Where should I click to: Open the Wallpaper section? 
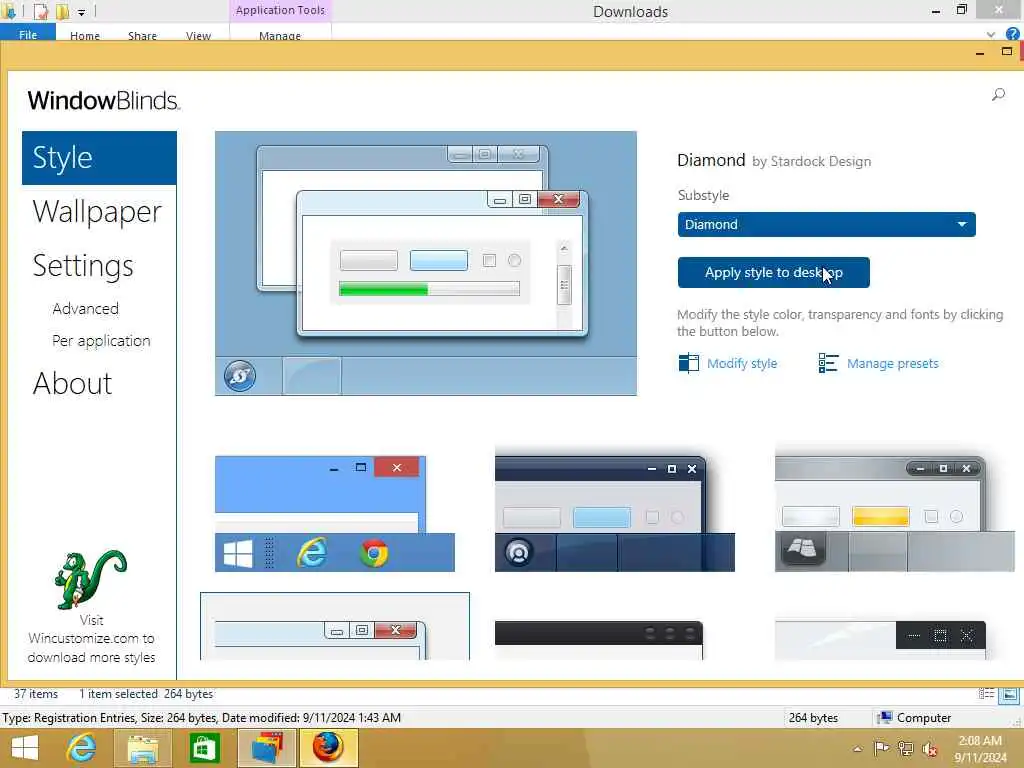coord(97,212)
